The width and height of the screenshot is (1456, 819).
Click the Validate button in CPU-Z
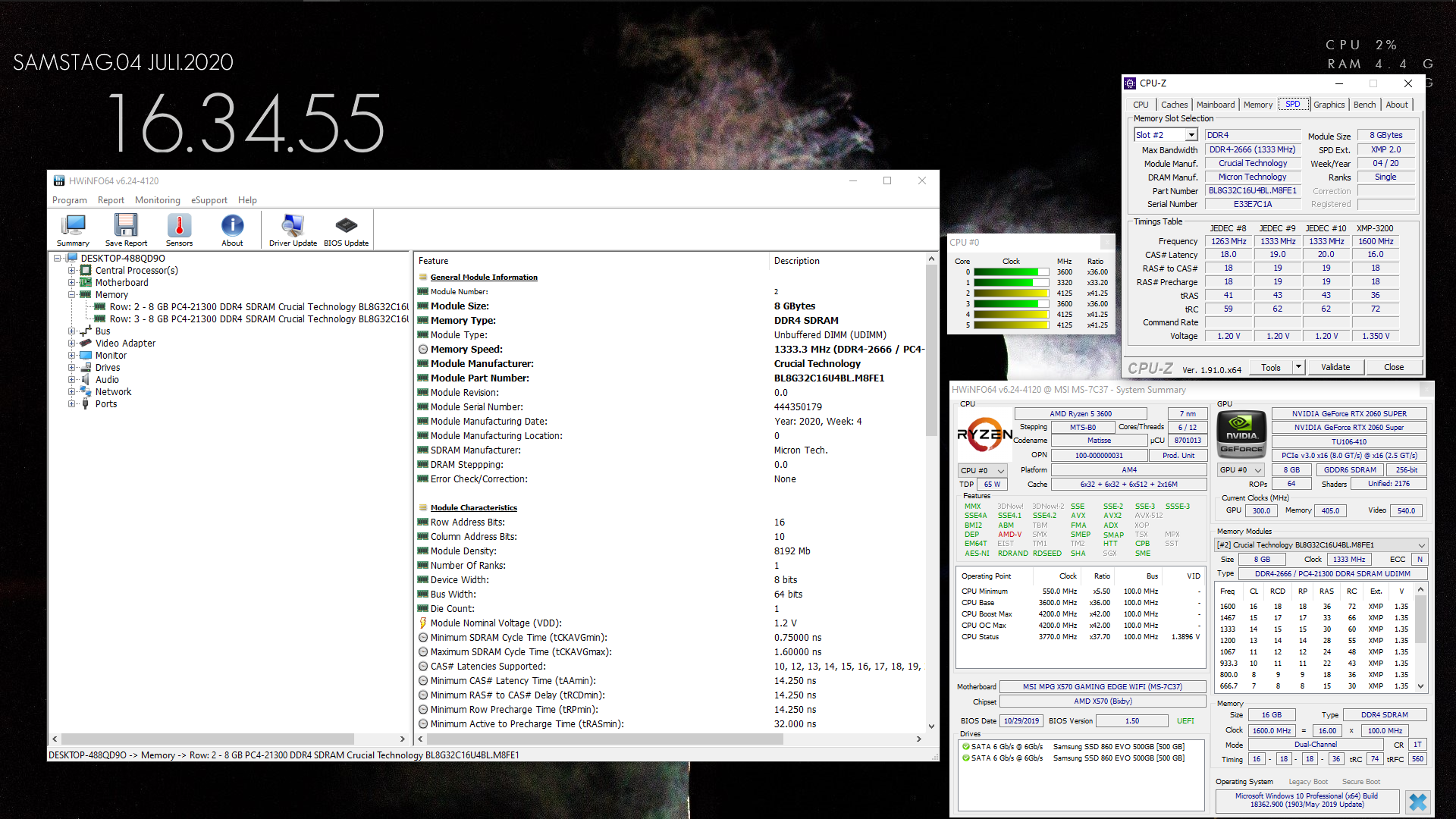click(x=1335, y=367)
